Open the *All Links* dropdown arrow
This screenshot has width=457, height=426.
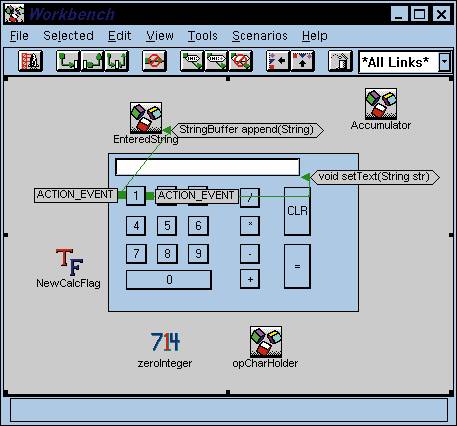click(x=444, y=62)
